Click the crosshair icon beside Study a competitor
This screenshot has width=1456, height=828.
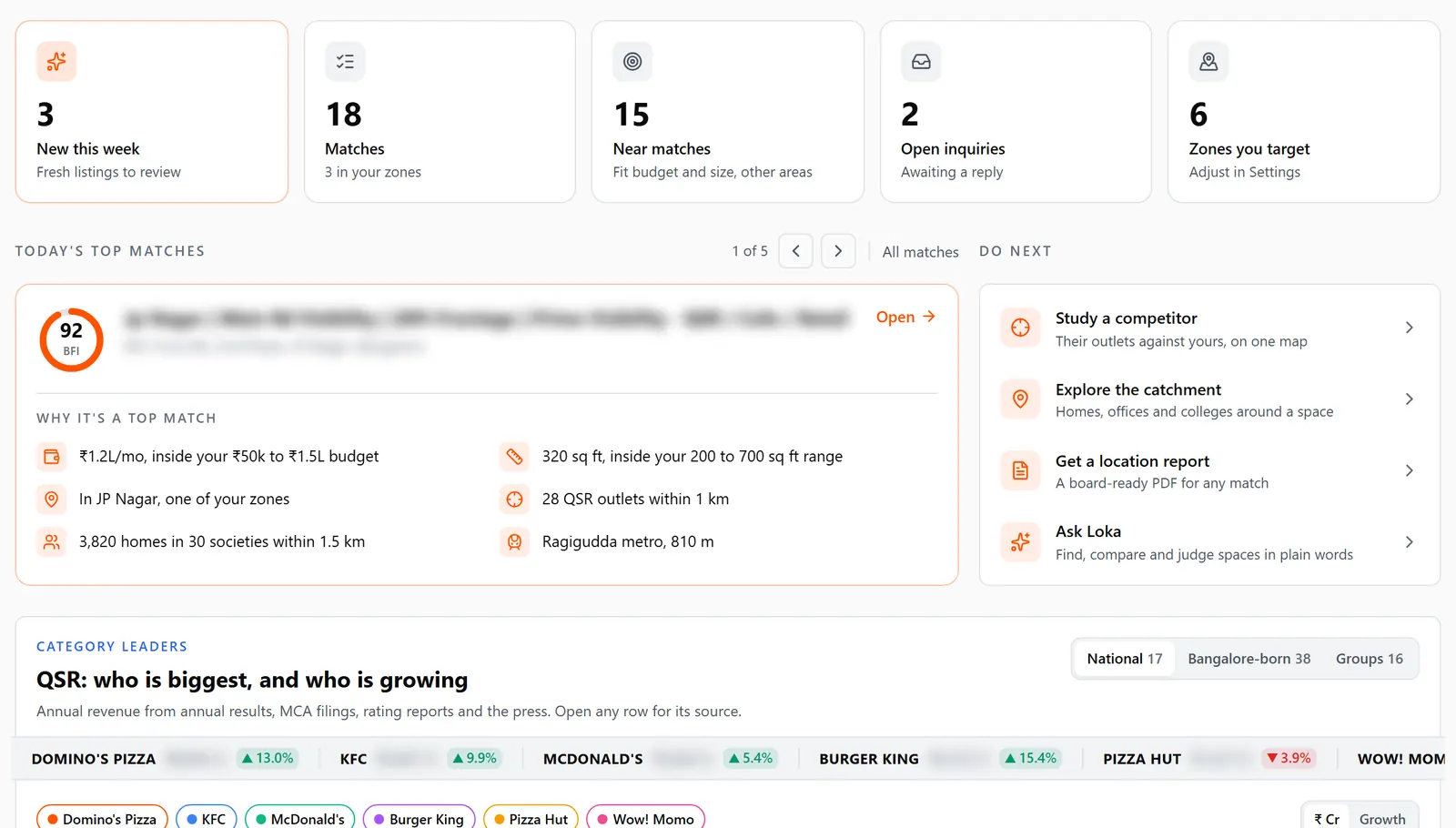click(x=1020, y=328)
